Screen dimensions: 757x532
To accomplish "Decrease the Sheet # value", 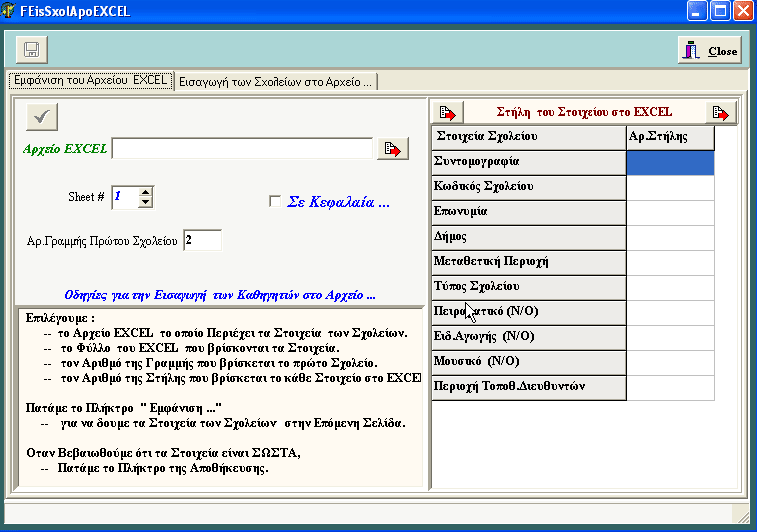I will pyautogui.click(x=146, y=202).
